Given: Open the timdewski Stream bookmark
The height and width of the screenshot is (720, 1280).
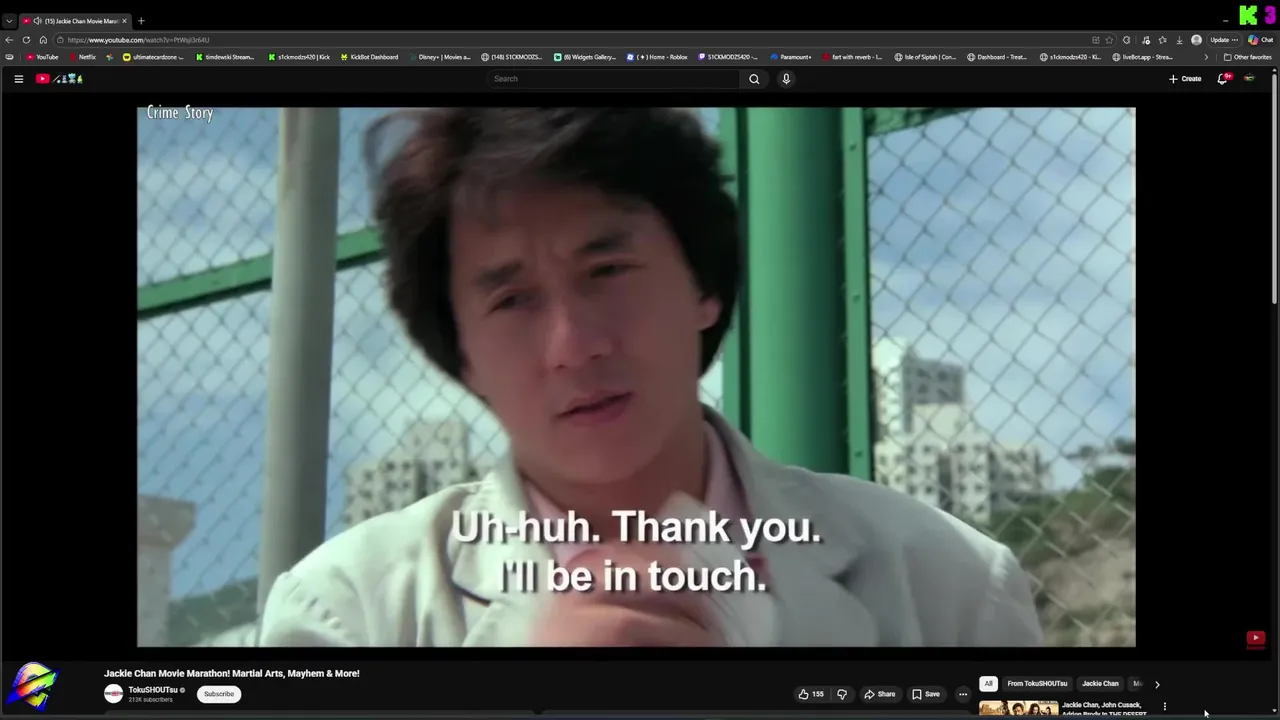Looking at the screenshot, I should coord(225,57).
